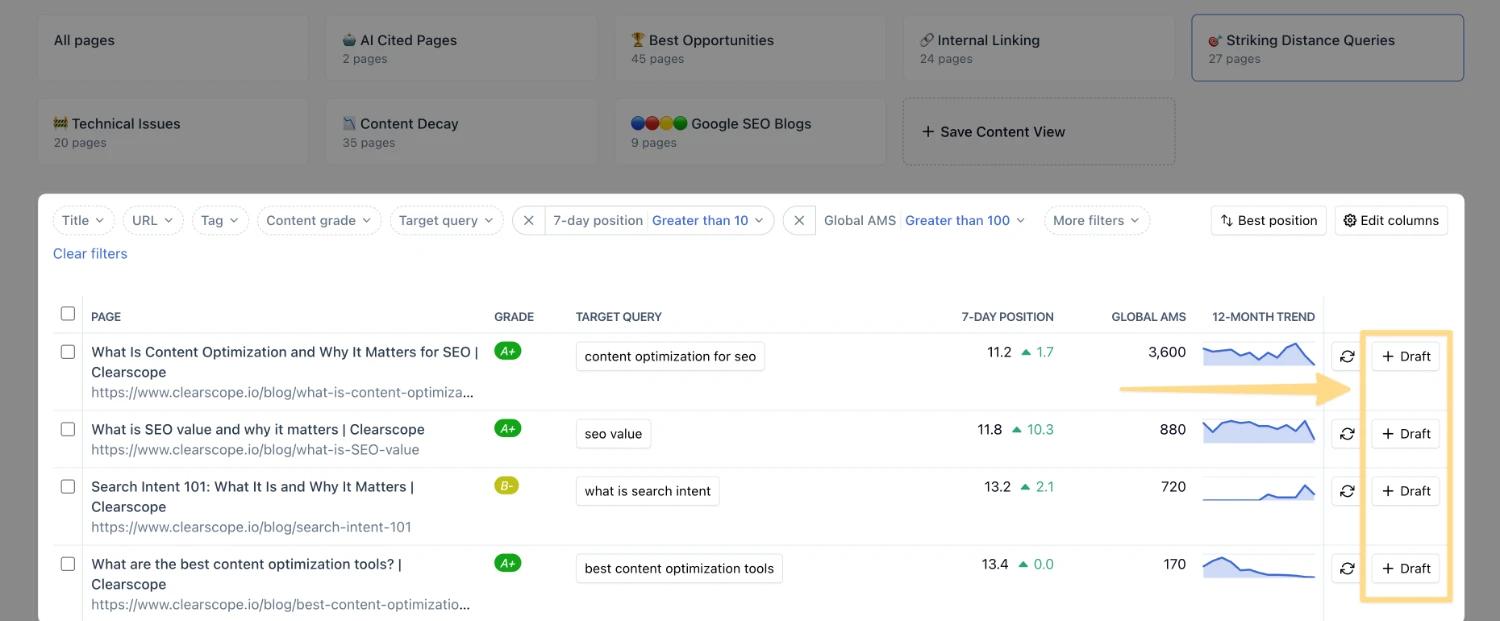Check the Search Intent 101 row checkbox
Viewport: 1500px width, 621px height.
click(x=68, y=487)
